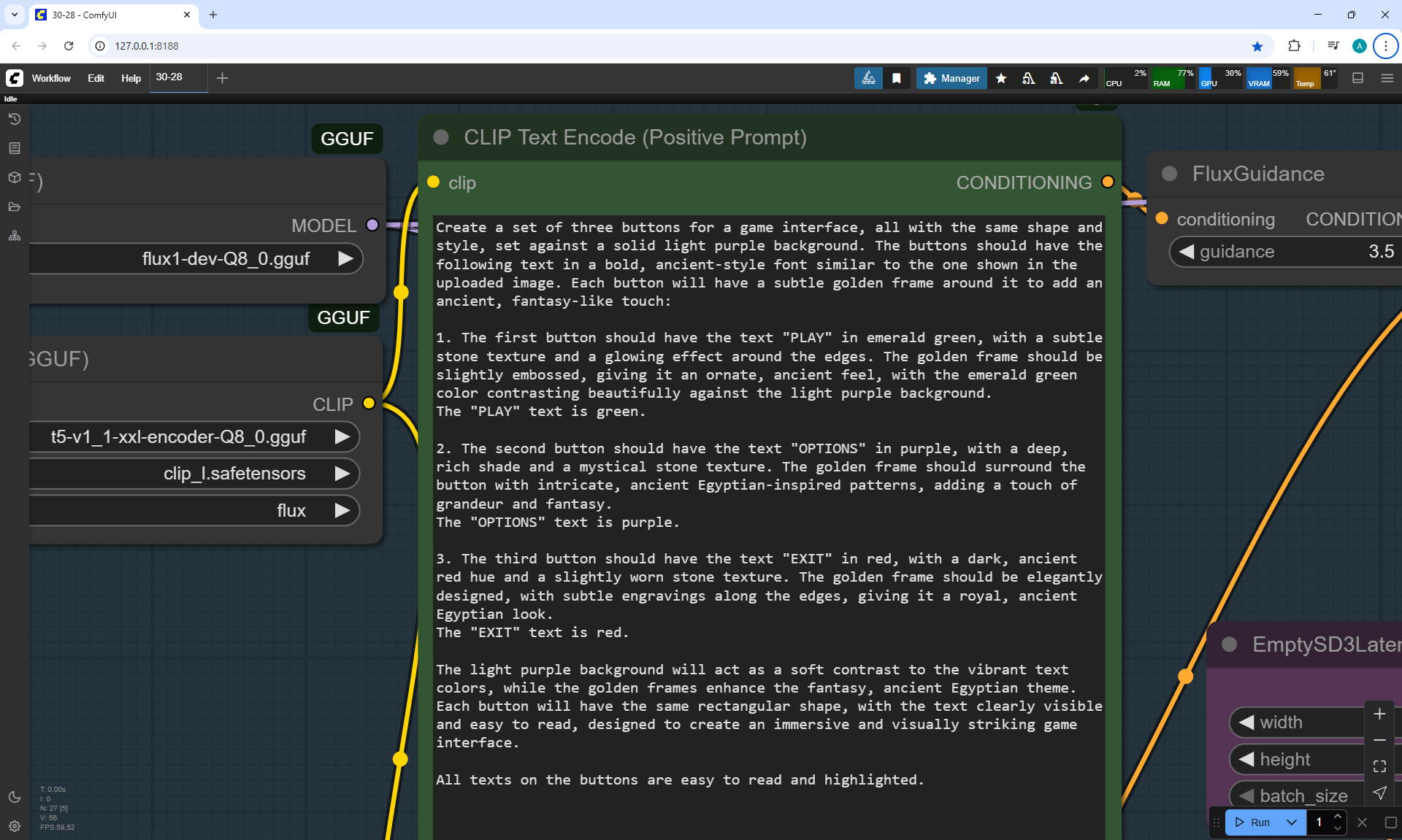
Task: Advance flux1-dev-Q8_0.gguf model selector right arrow
Action: pos(345,259)
